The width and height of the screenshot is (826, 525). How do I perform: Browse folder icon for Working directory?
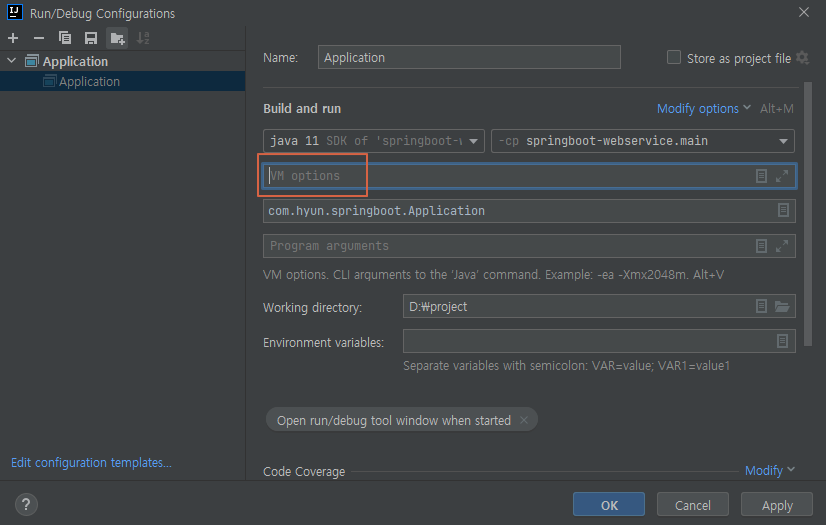782,306
